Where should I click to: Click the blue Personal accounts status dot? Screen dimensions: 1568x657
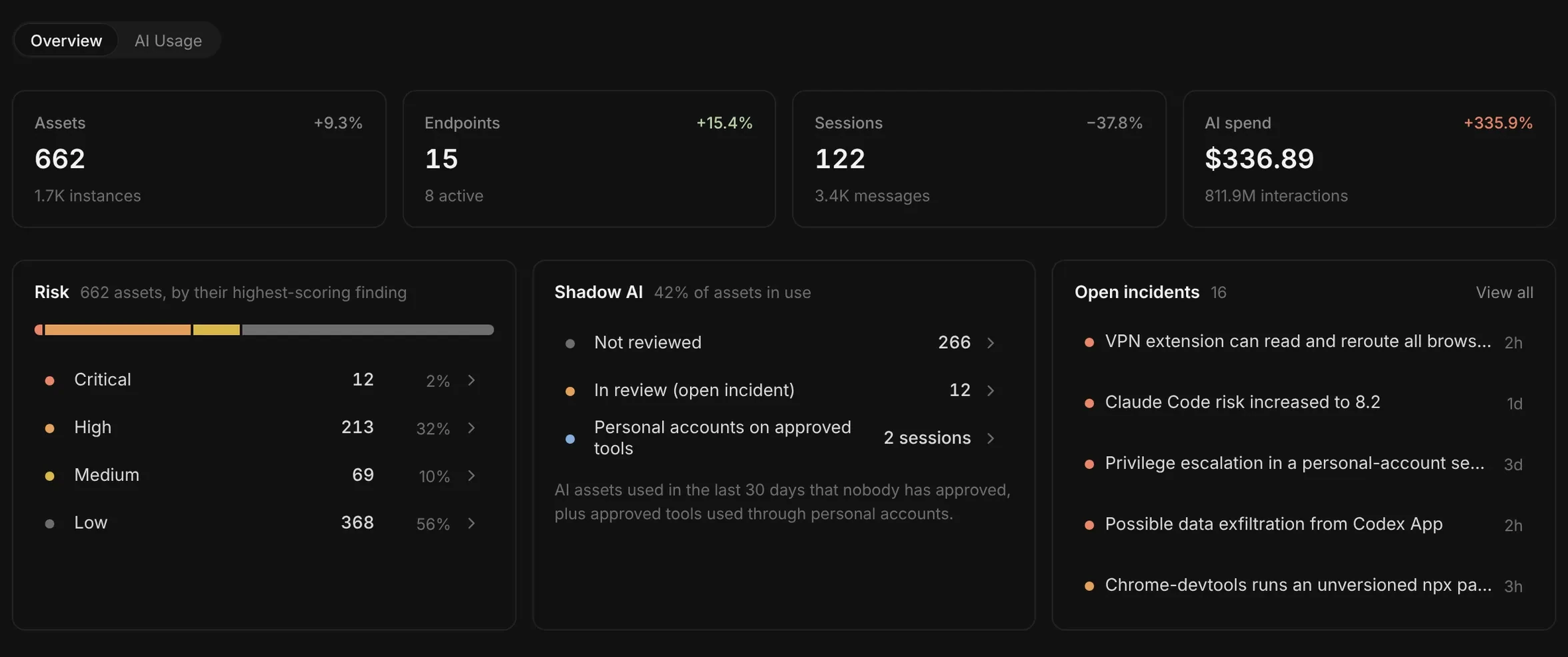click(570, 438)
